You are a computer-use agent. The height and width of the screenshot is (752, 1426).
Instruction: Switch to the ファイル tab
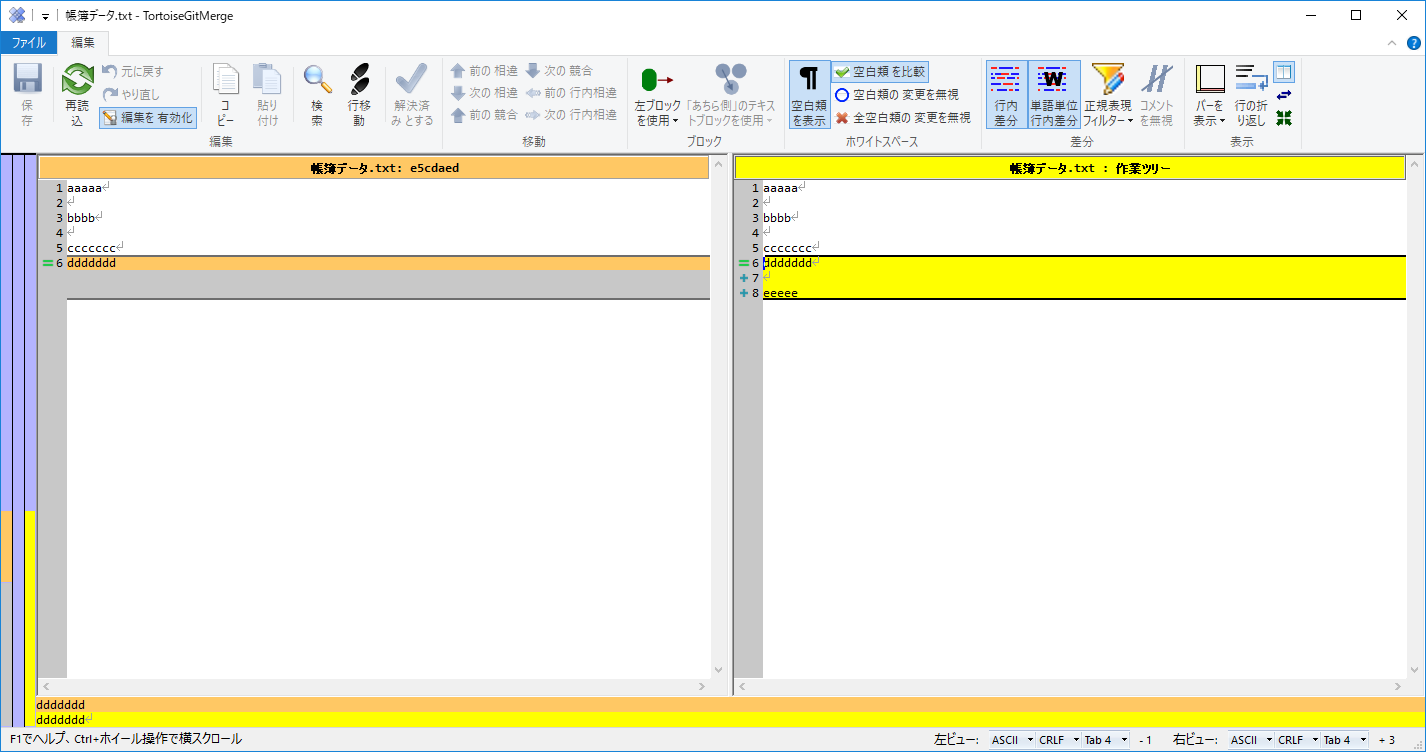point(30,43)
